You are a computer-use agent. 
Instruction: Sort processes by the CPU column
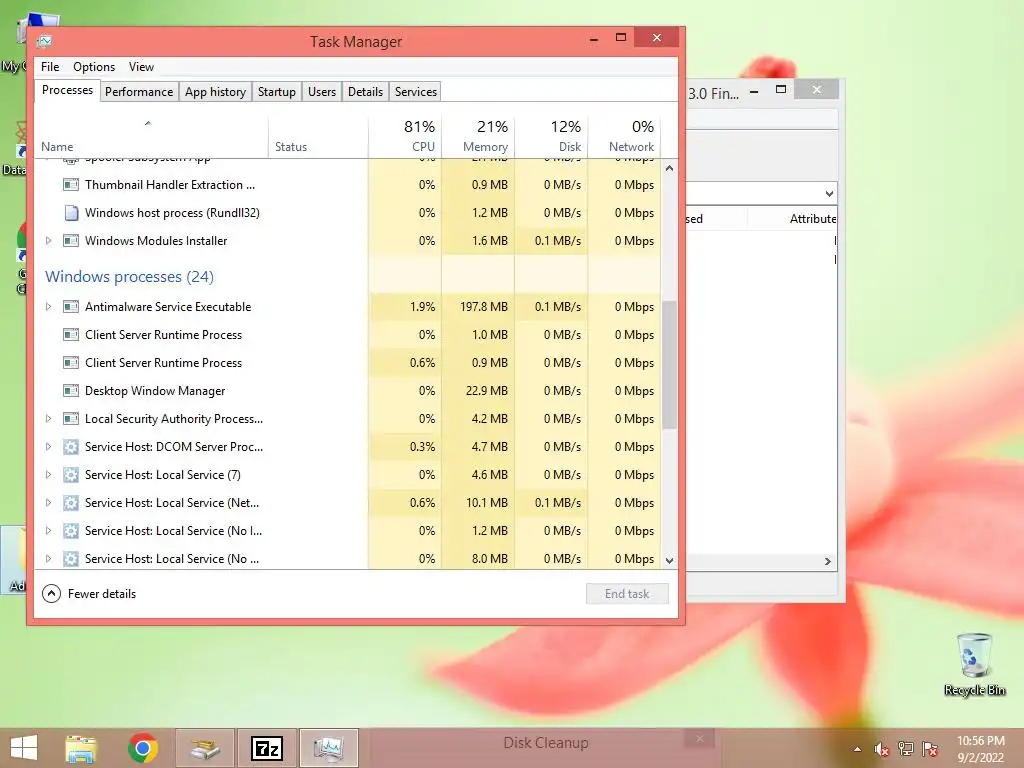[405, 136]
